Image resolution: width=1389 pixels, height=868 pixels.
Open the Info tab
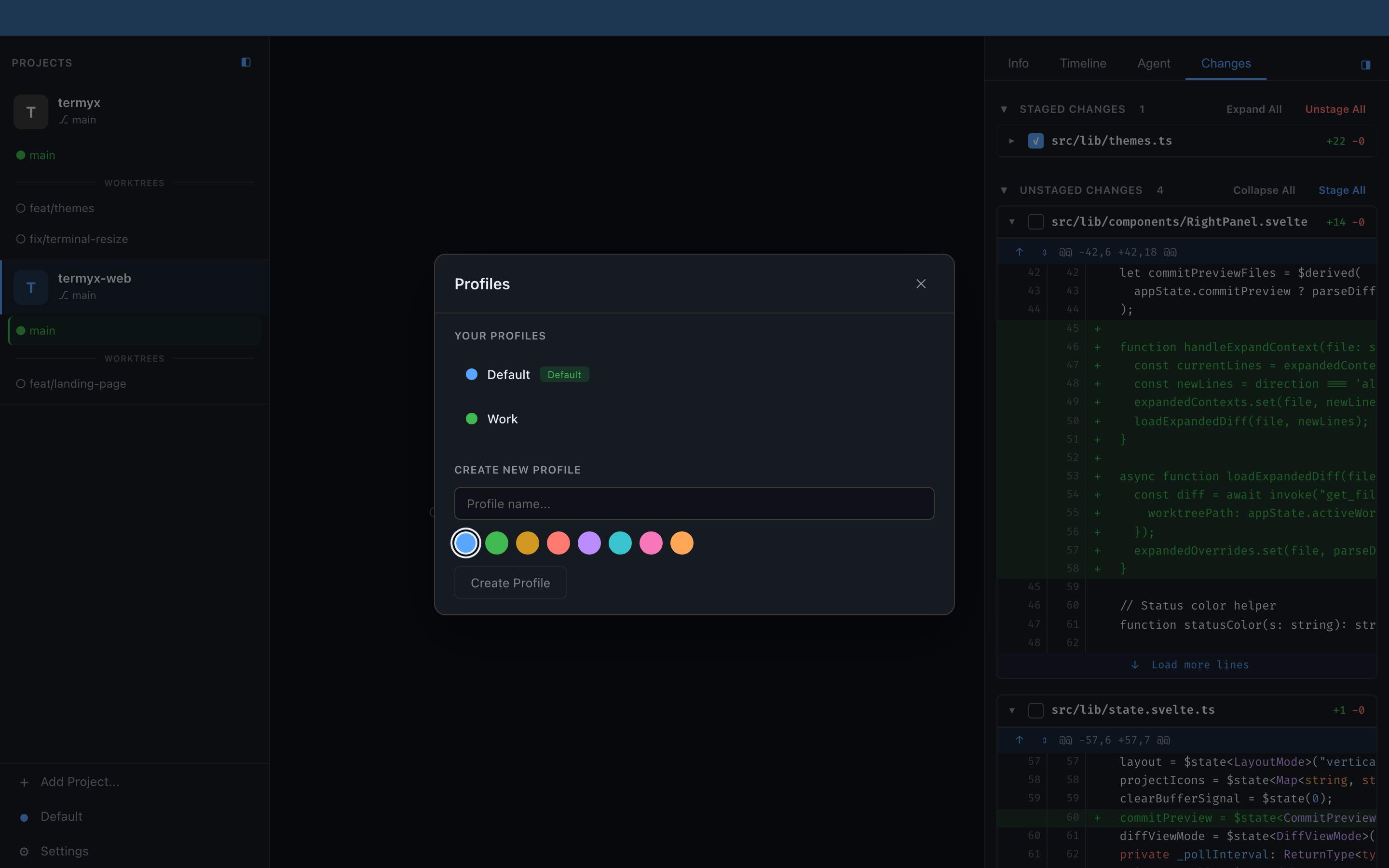pos(1018,63)
